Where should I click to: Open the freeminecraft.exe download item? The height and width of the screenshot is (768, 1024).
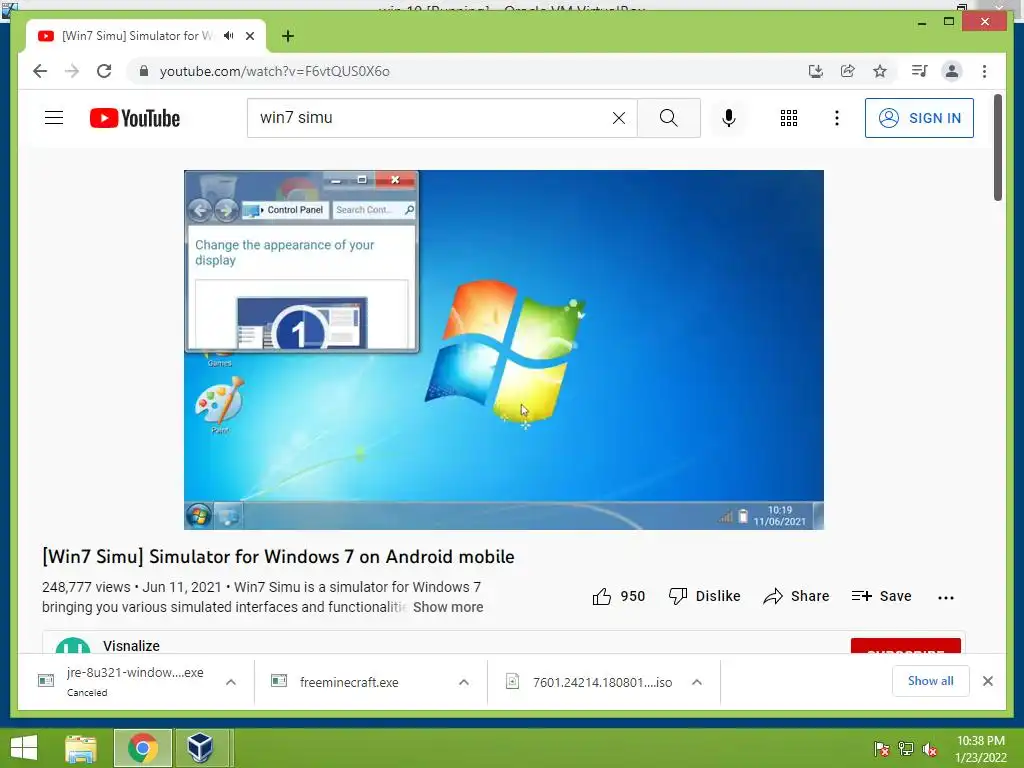tap(349, 682)
